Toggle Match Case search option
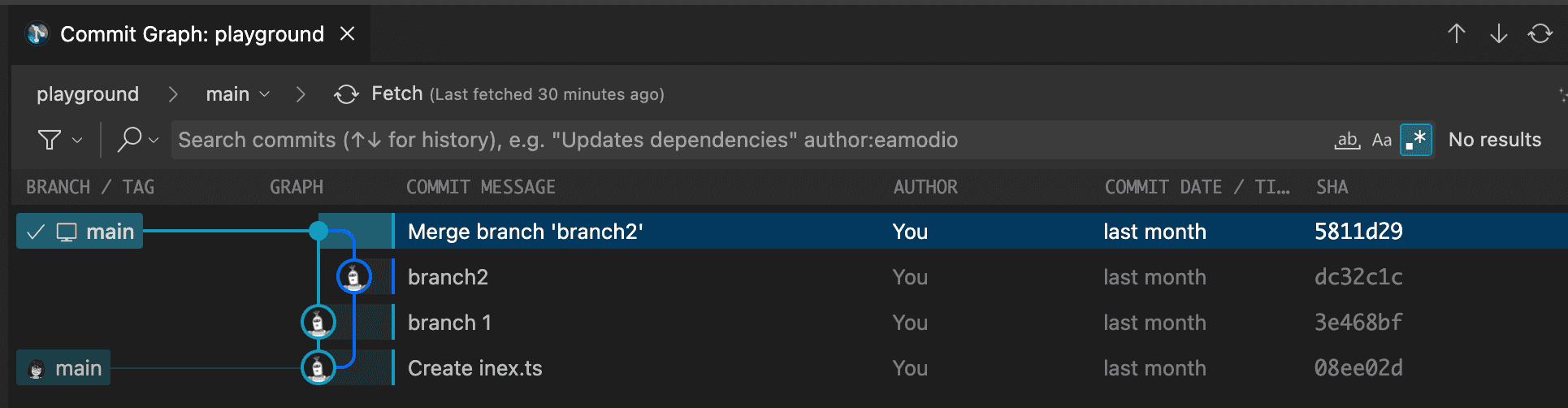 click(x=1381, y=140)
